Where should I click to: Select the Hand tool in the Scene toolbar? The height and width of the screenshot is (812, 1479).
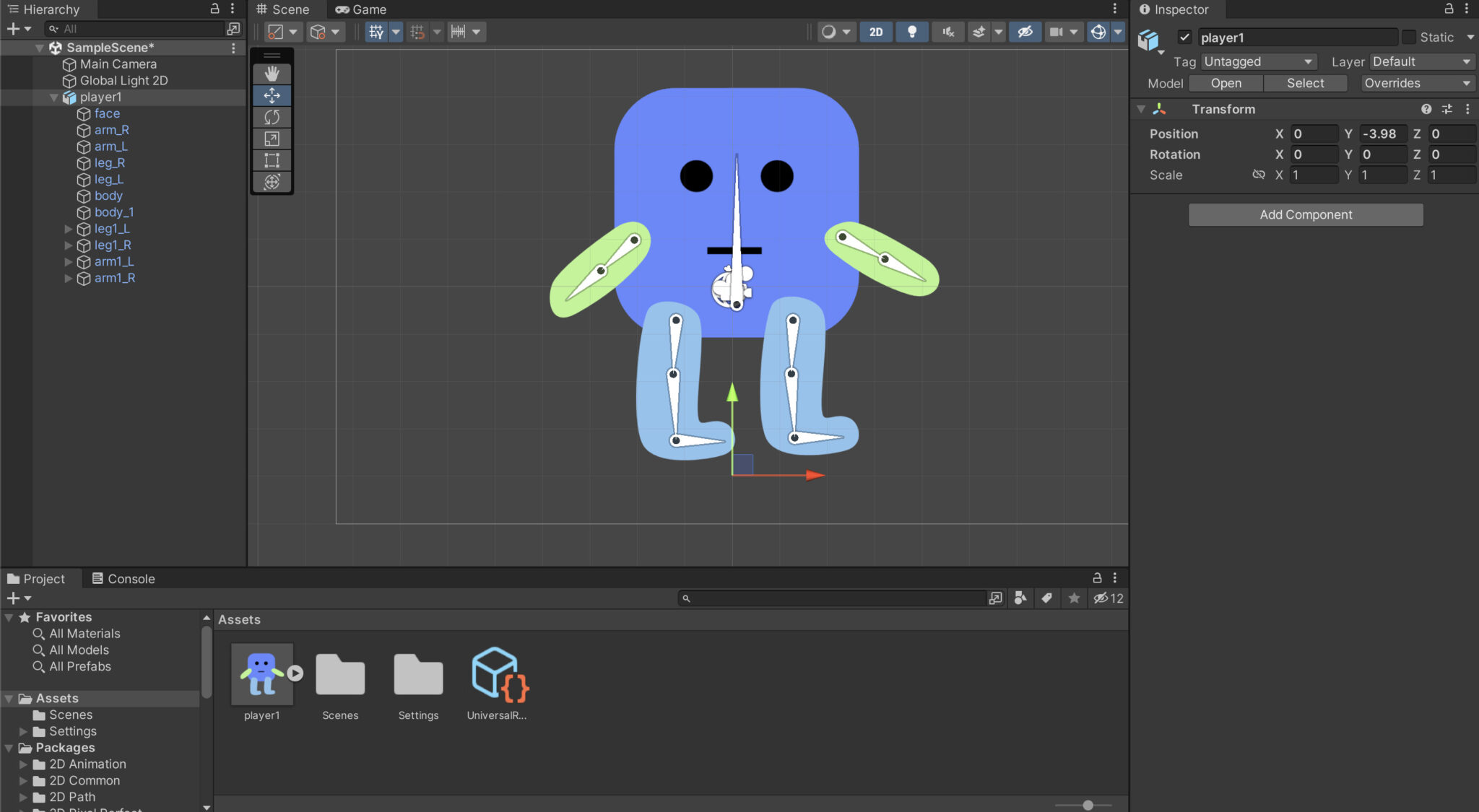[272, 73]
